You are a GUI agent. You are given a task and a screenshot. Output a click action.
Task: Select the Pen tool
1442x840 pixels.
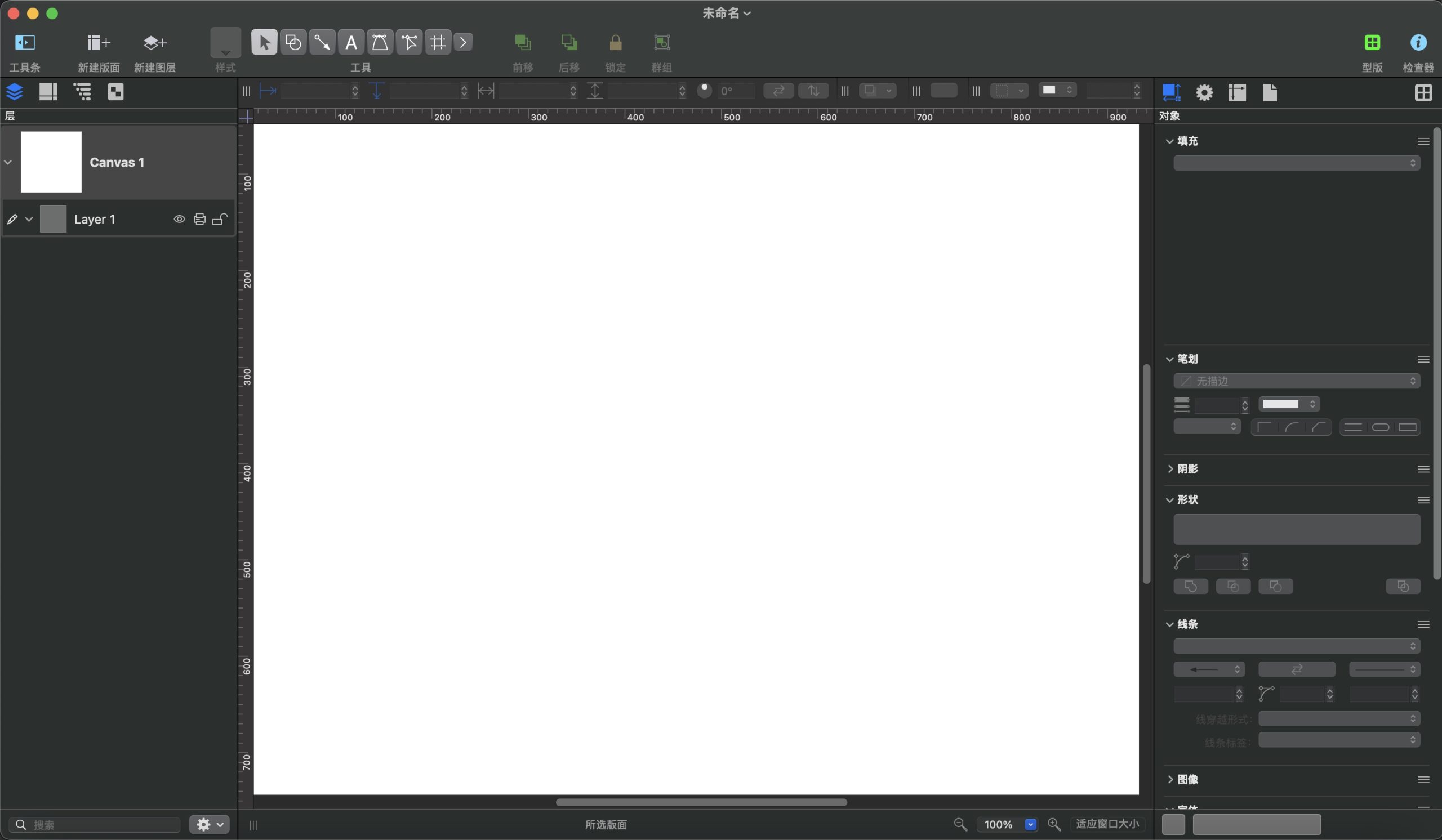pyautogui.click(x=380, y=42)
